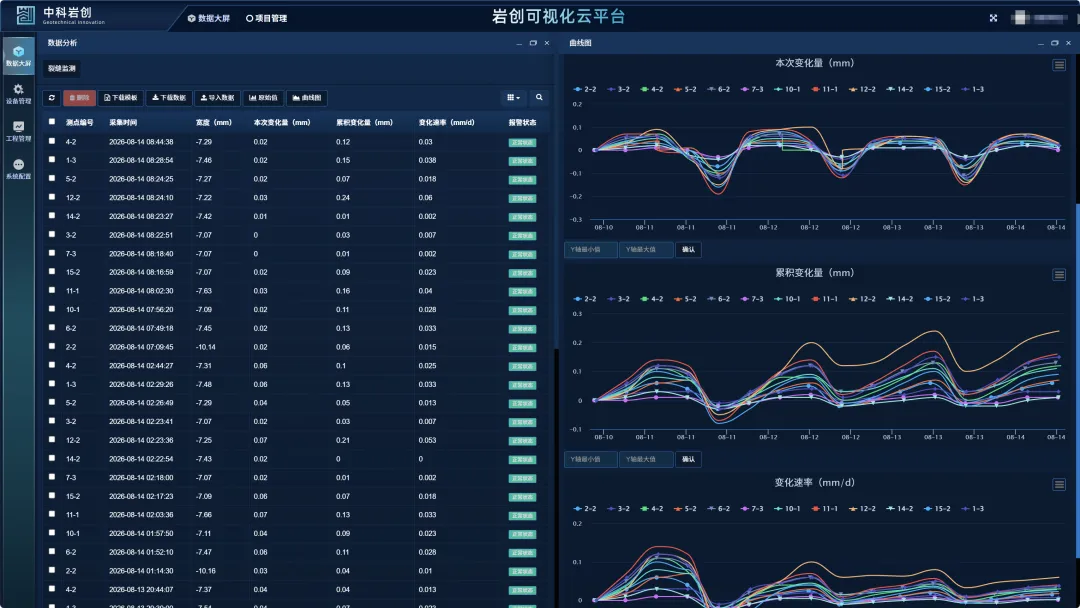Viewport: 1080px width, 608px height.
Task: Click 曲线图 curve chart toolbar button
Action: (307, 98)
